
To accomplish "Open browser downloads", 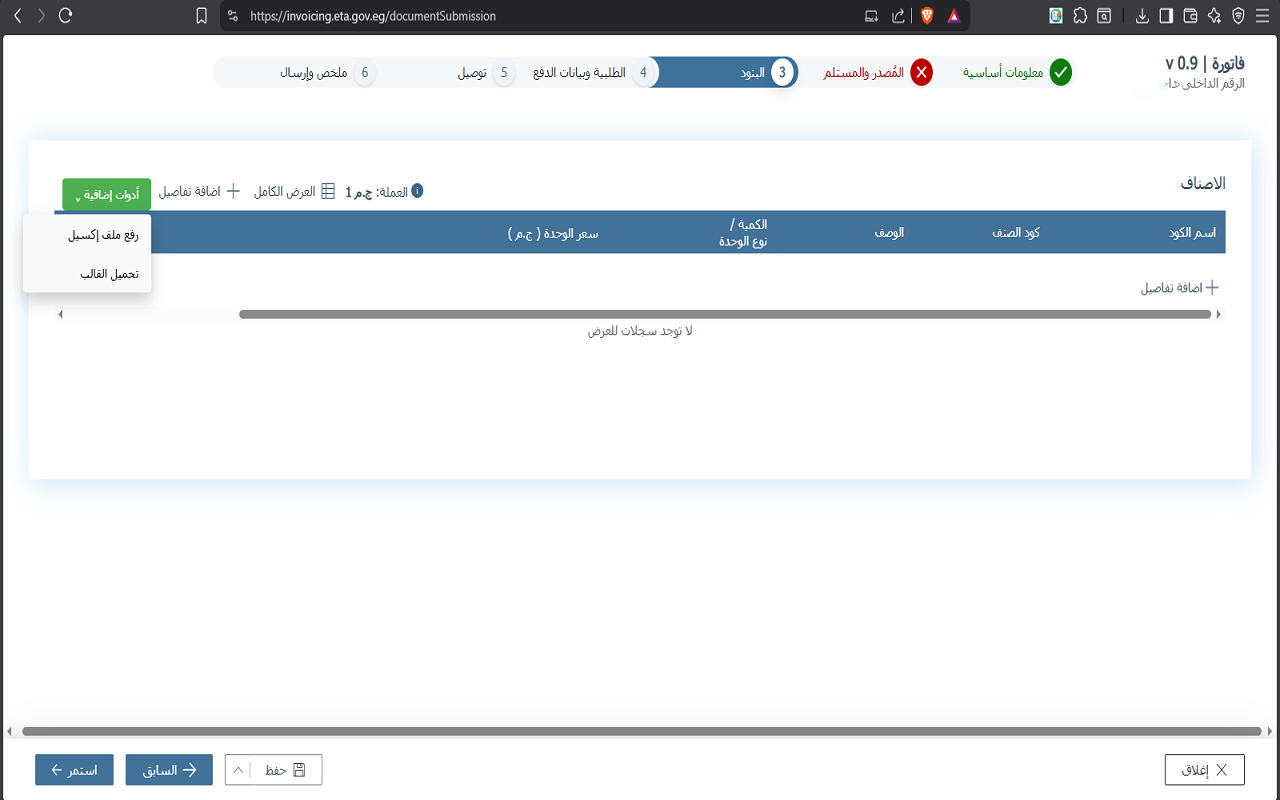I will [x=1142, y=16].
